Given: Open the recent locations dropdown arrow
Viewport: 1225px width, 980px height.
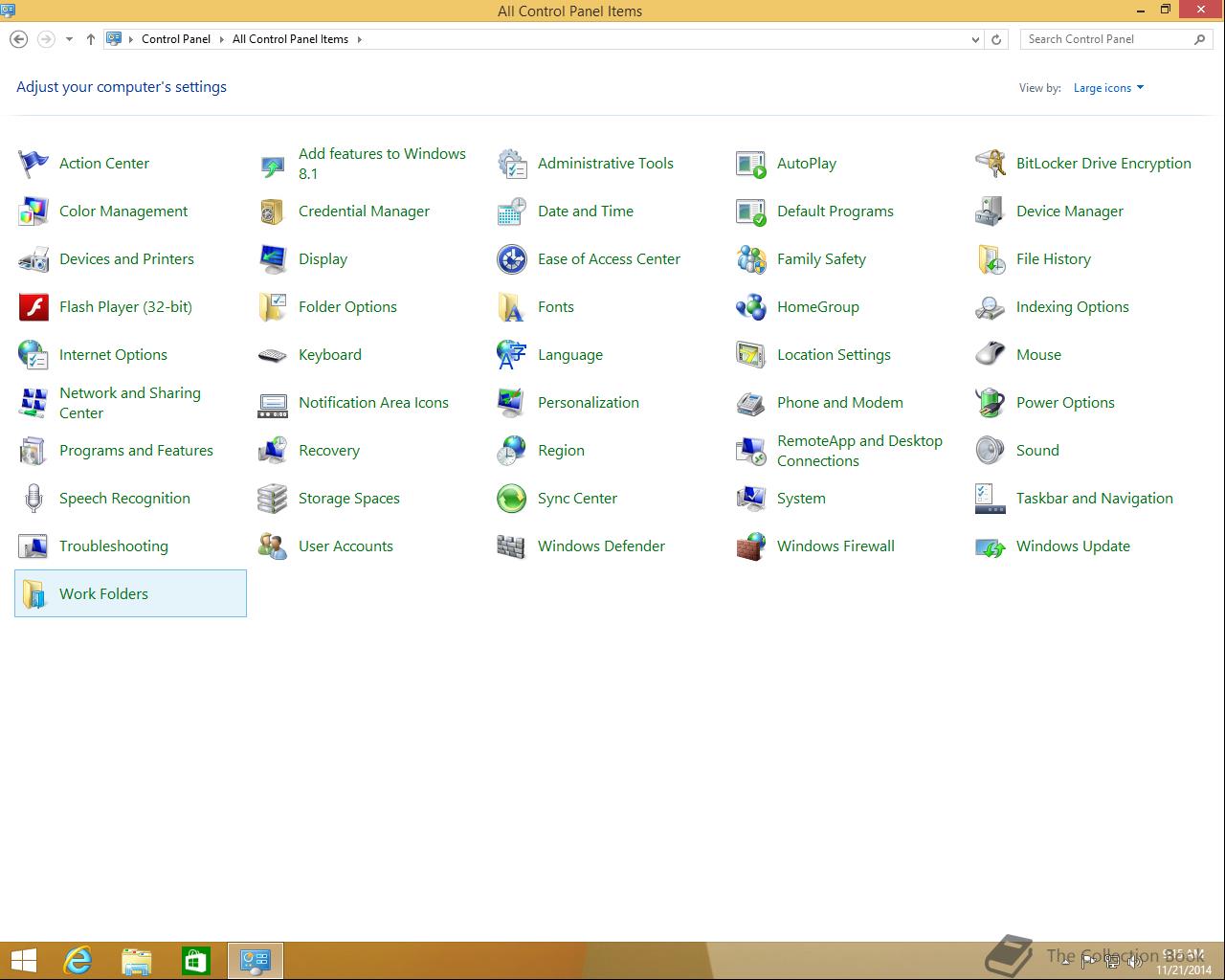Looking at the screenshot, I should (x=69, y=39).
